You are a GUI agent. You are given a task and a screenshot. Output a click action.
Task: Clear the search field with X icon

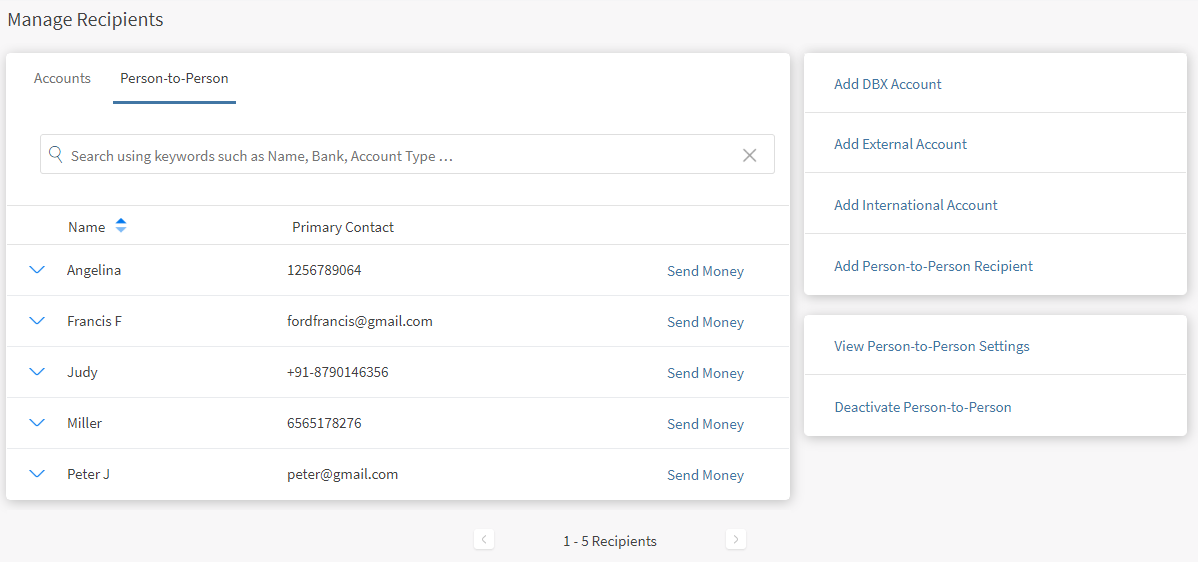click(x=749, y=155)
